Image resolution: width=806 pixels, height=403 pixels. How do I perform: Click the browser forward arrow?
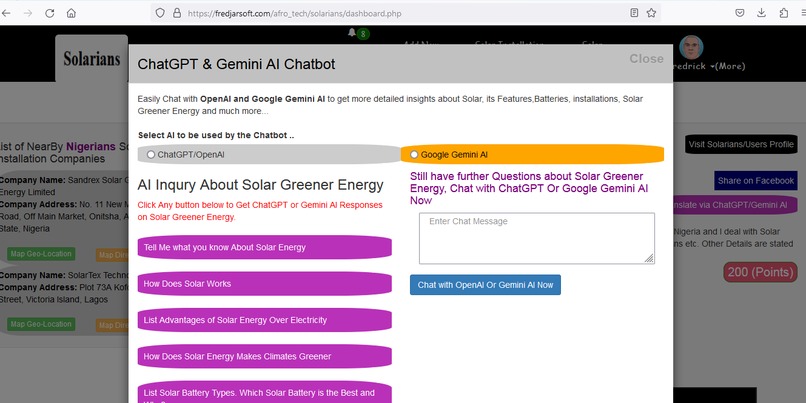[x=28, y=13]
